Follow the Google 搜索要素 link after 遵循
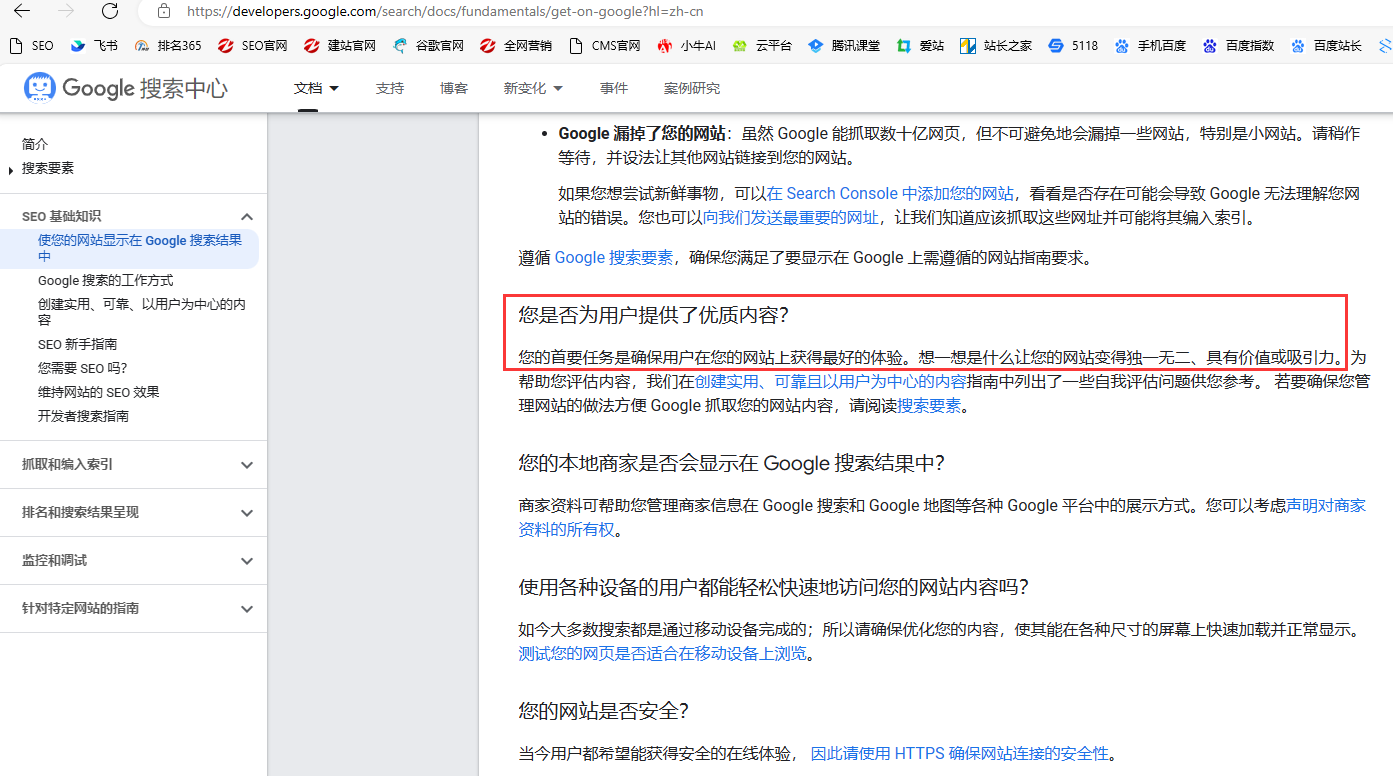1393x776 pixels. pos(614,258)
